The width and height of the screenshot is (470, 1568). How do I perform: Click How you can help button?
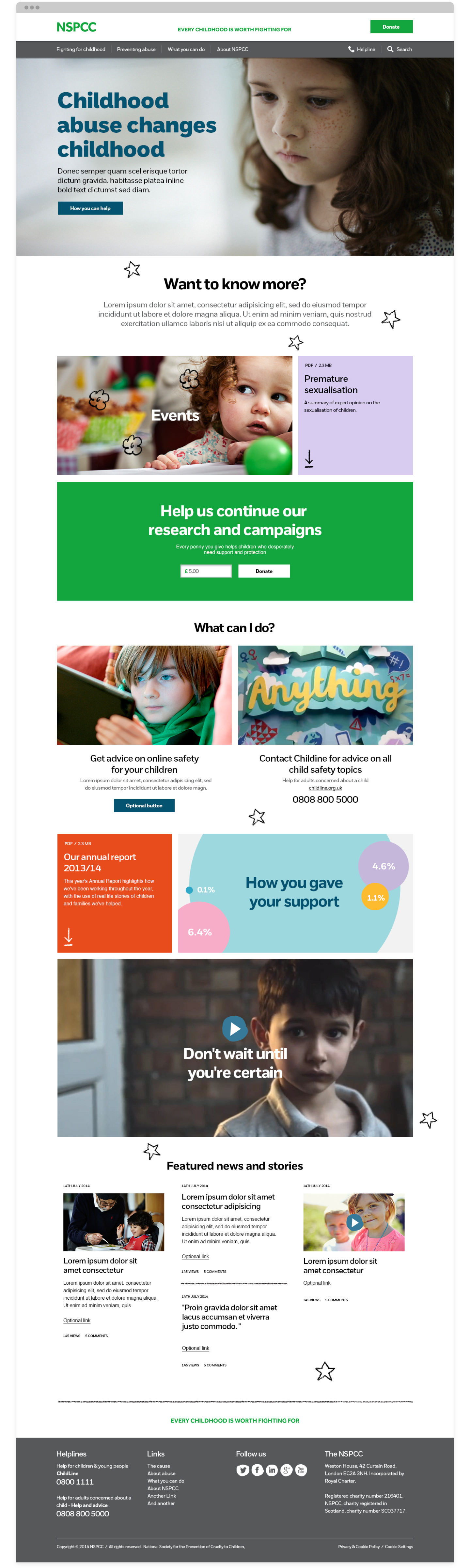pyautogui.click(x=90, y=208)
